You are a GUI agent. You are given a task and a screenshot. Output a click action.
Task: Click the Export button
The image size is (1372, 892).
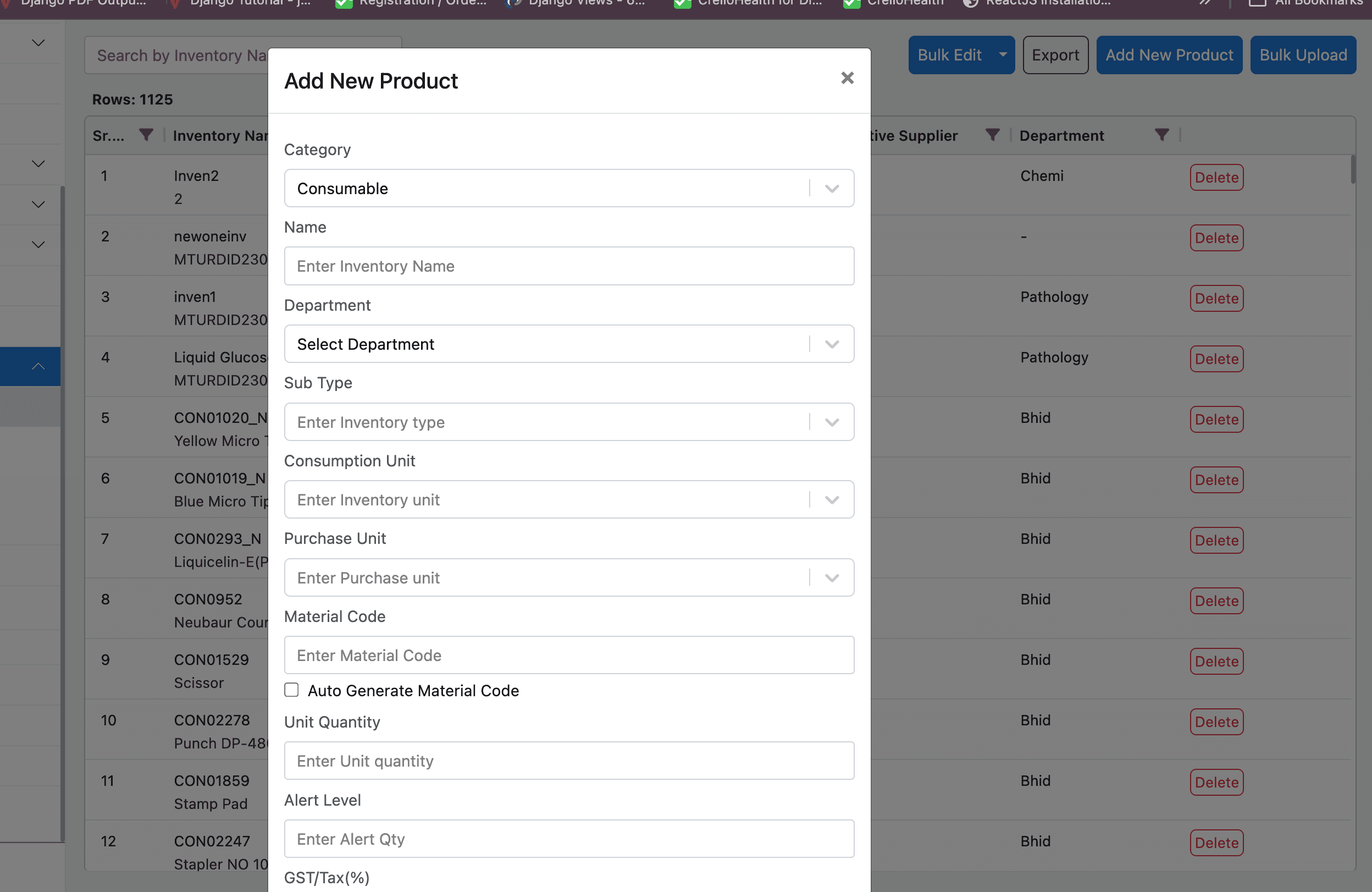1055,56
